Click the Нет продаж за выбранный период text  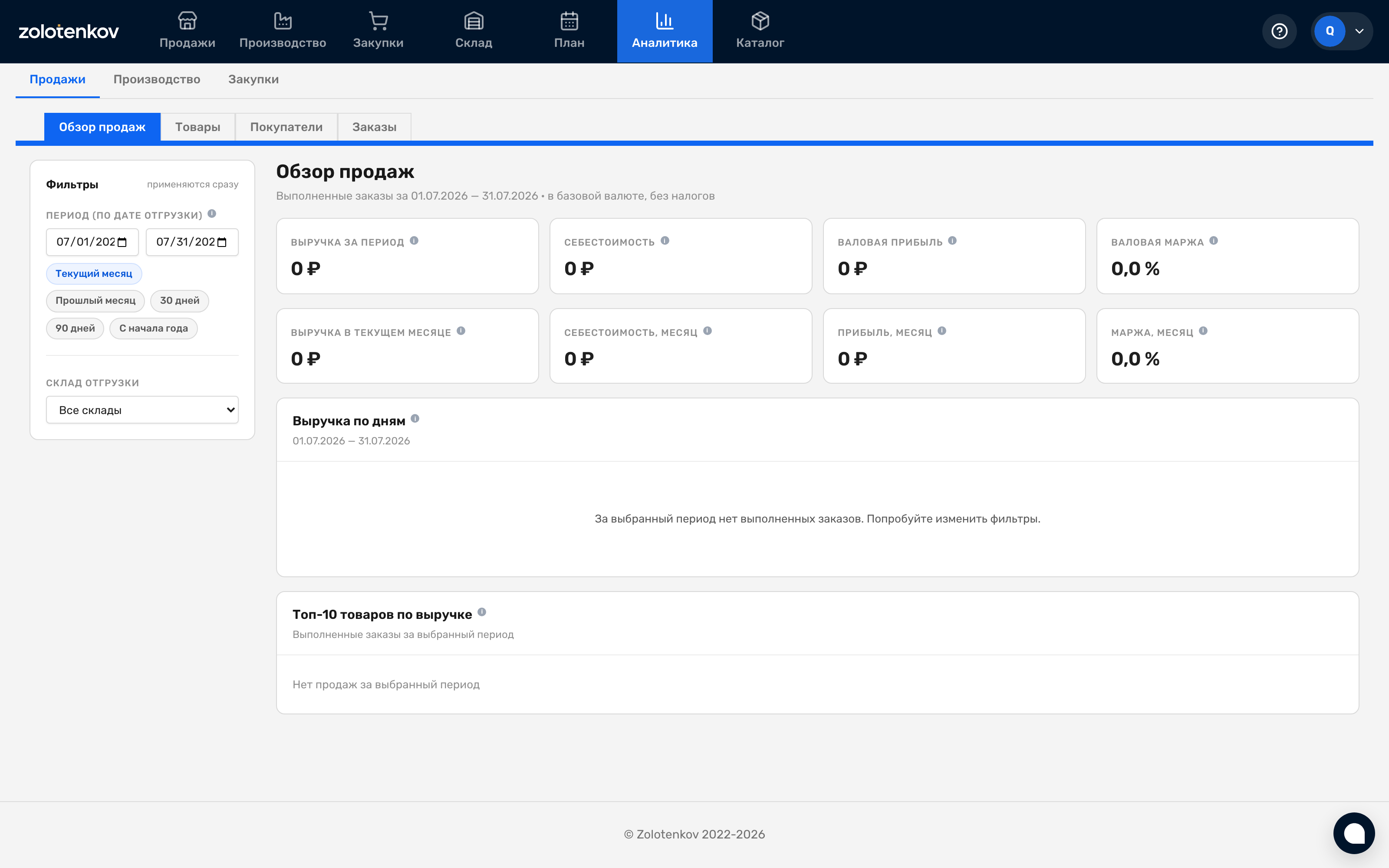point(386,684)
